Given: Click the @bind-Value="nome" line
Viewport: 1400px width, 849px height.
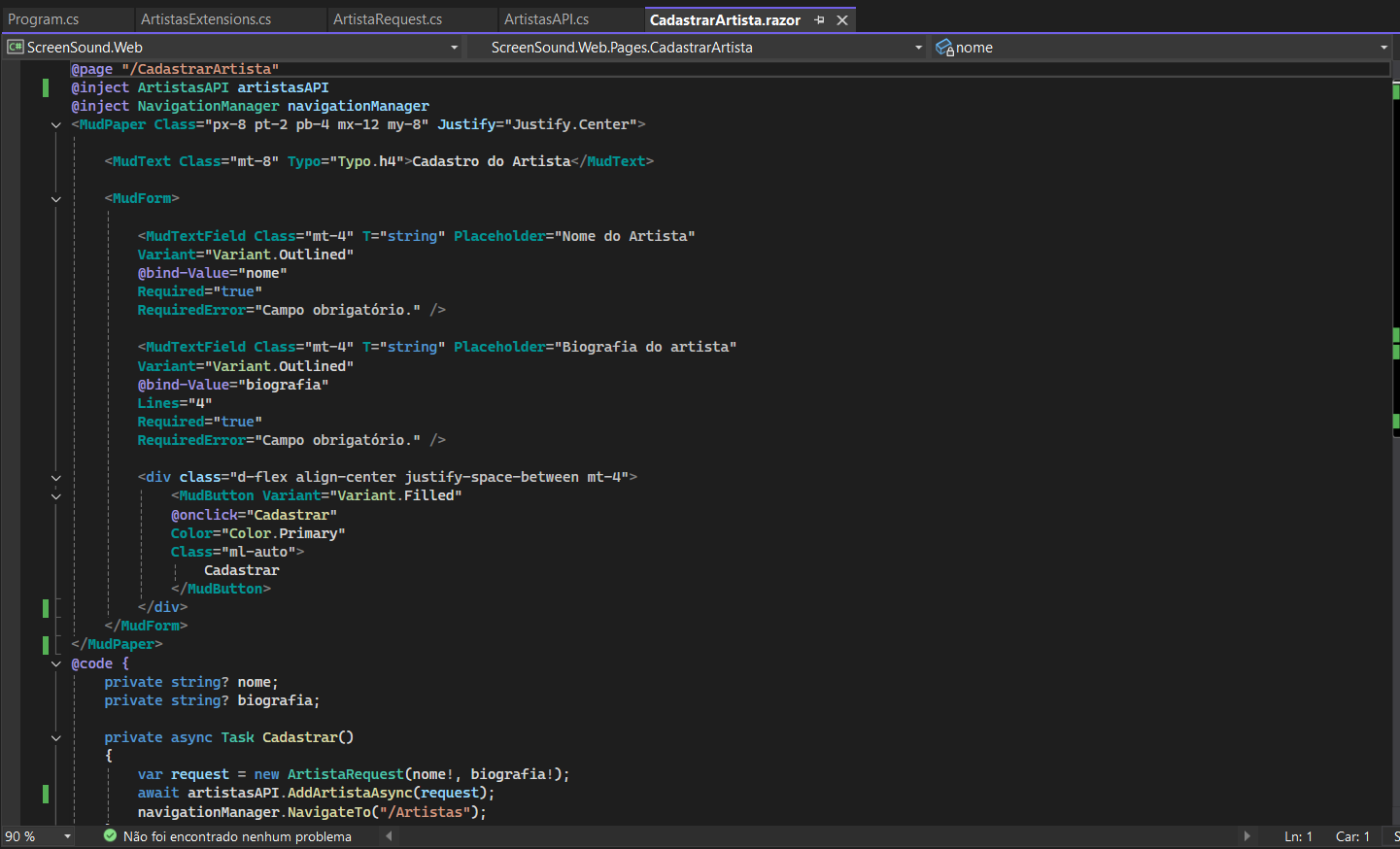Looking at the screenshot, I should (x=212, y=273).
